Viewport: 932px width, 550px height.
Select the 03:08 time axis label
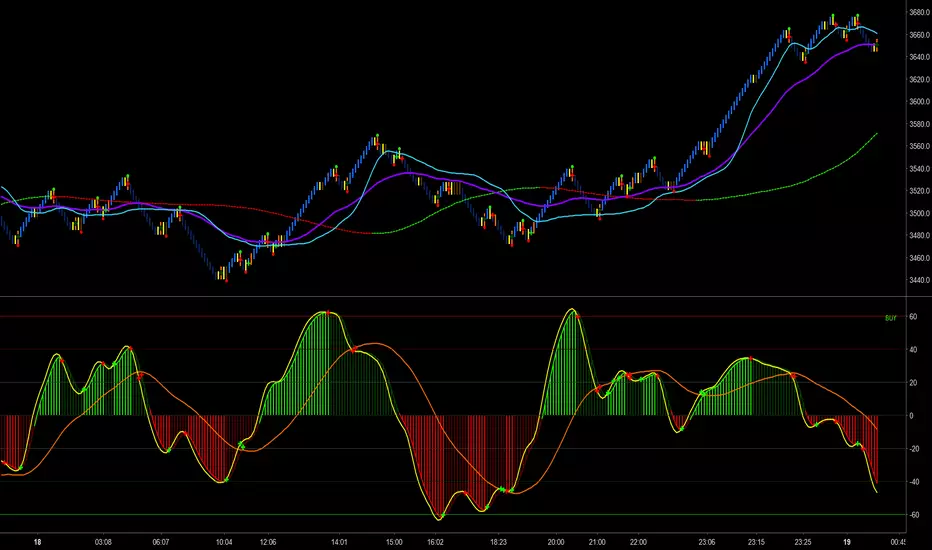[x=103, y=541]
